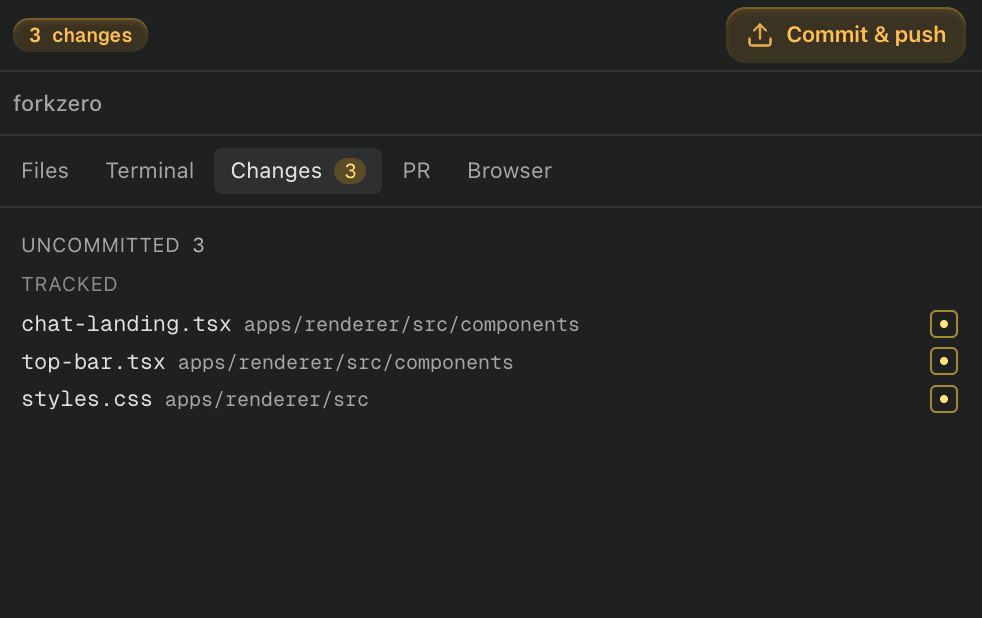This screenshot has height=618, width=982.
Task: Click the upload arrow icon in Commit & push
Action: click(760, 35)
